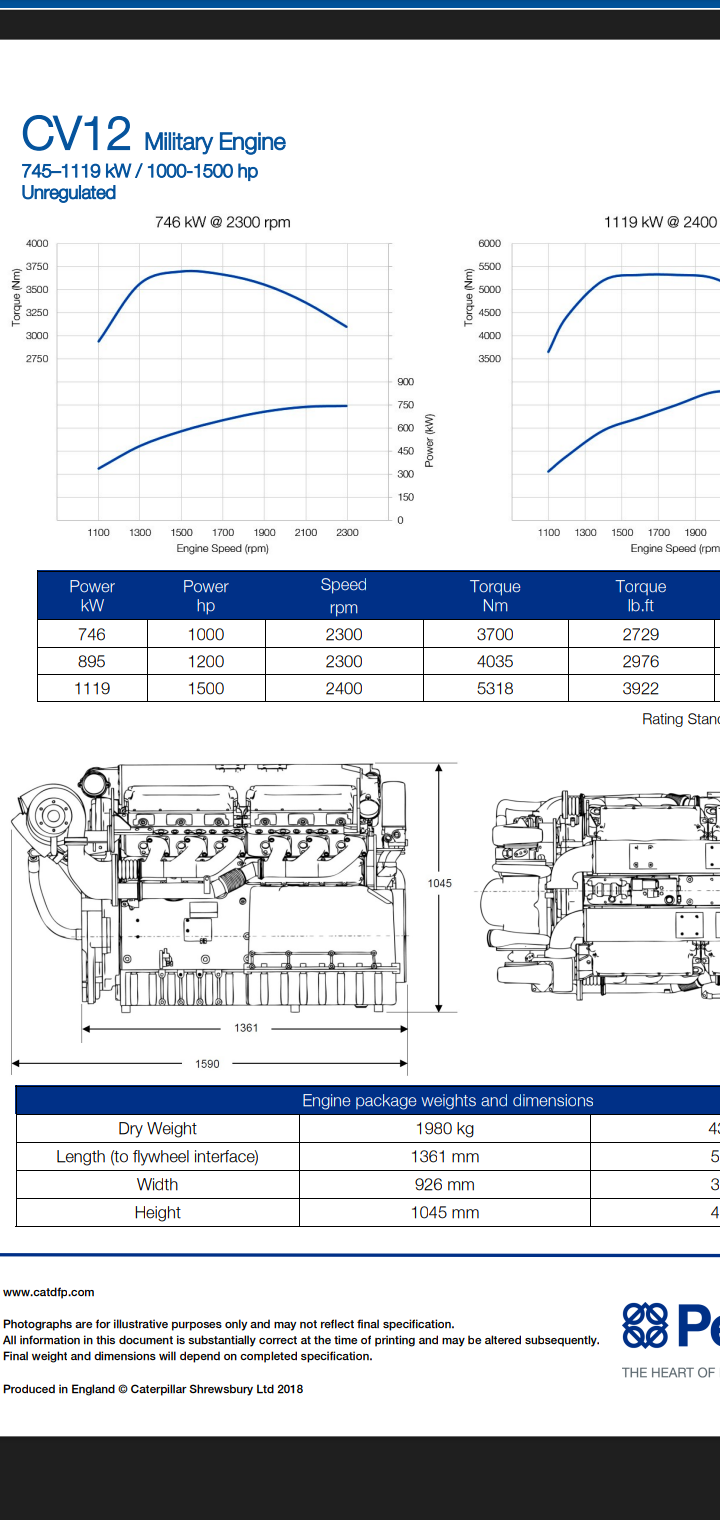The height and width of the screenshot is (1520, 720).
Task: Select the '1045 mm' value
Action: pyautogui.click(x=445, y=1213)
